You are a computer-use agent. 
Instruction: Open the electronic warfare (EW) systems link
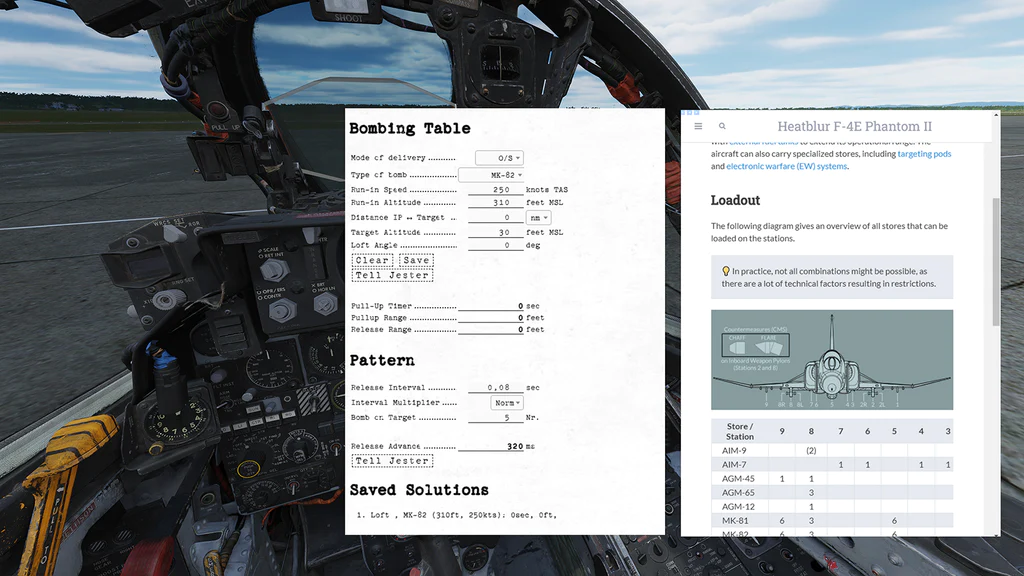coord(786,166)
